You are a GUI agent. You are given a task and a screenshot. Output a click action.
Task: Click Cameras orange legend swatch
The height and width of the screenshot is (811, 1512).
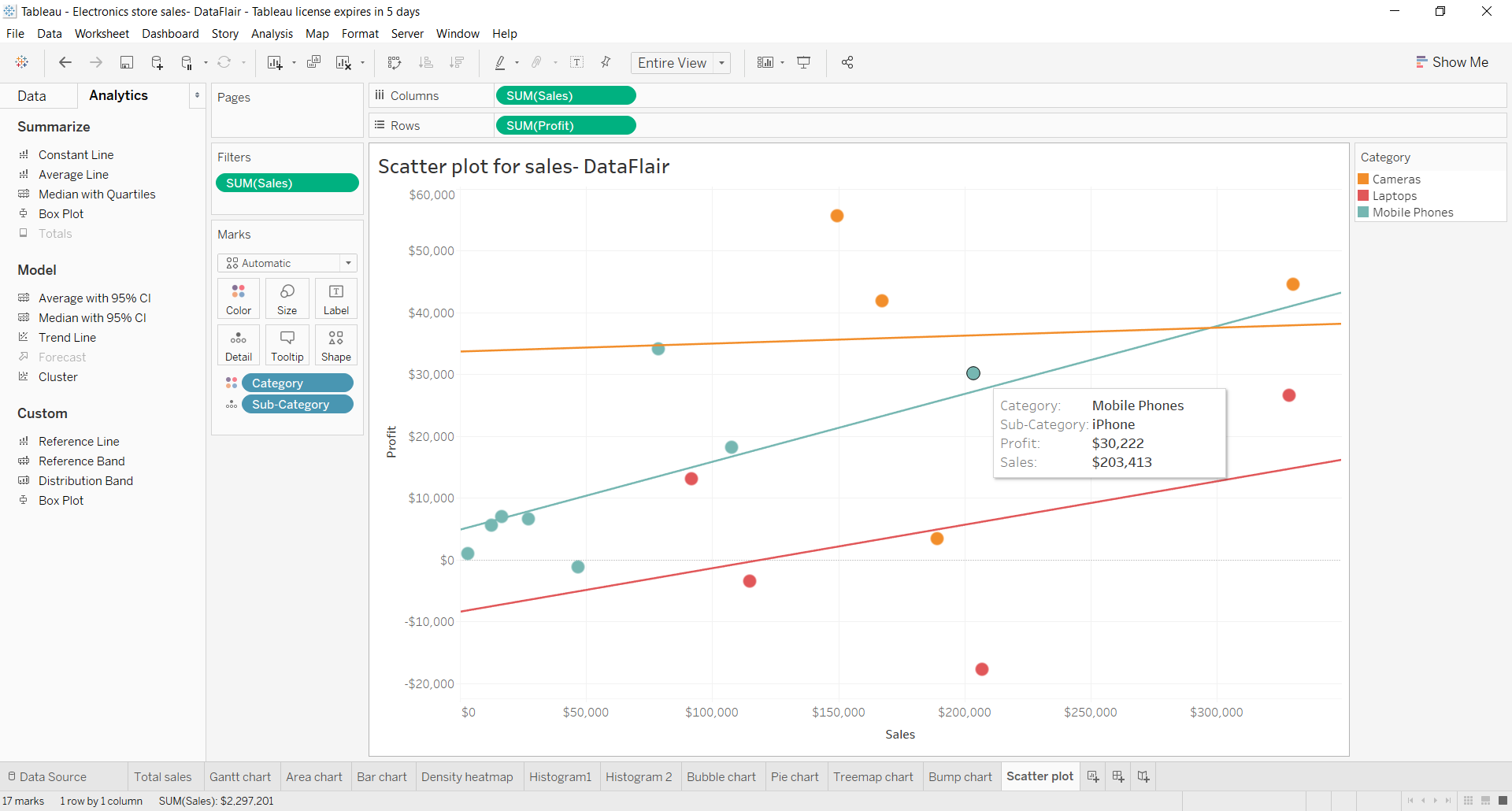coord(1363,179)
